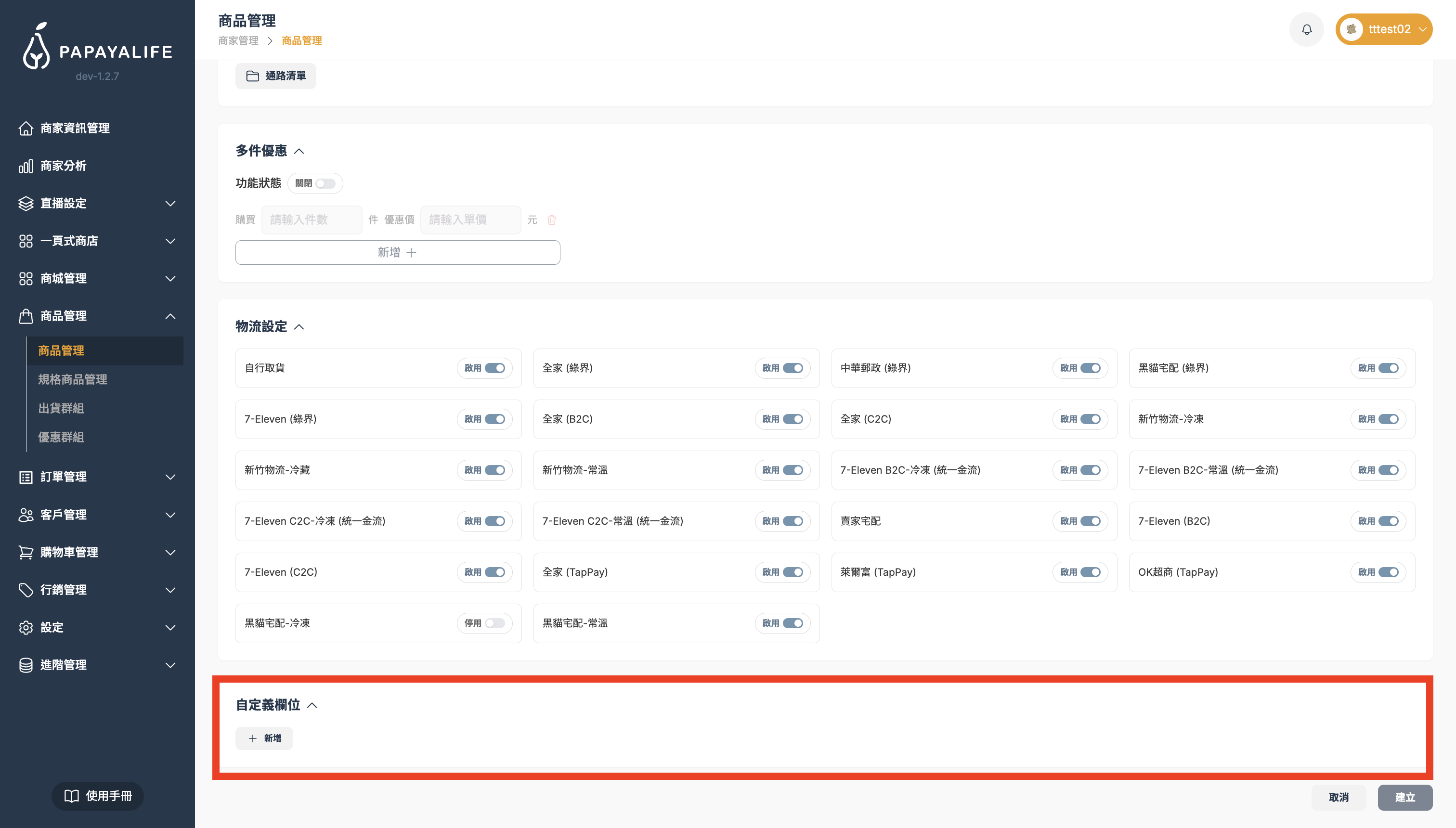Open the 通路清單 folder button
This screenshot has width=1456, height=828.
(276, 76)
